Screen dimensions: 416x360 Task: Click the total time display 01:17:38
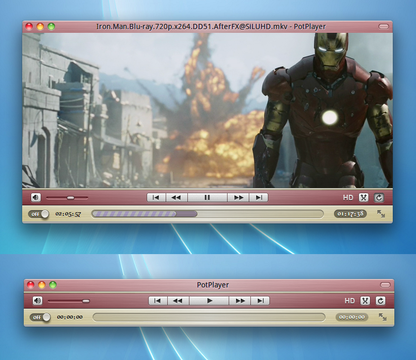[350, 214]
